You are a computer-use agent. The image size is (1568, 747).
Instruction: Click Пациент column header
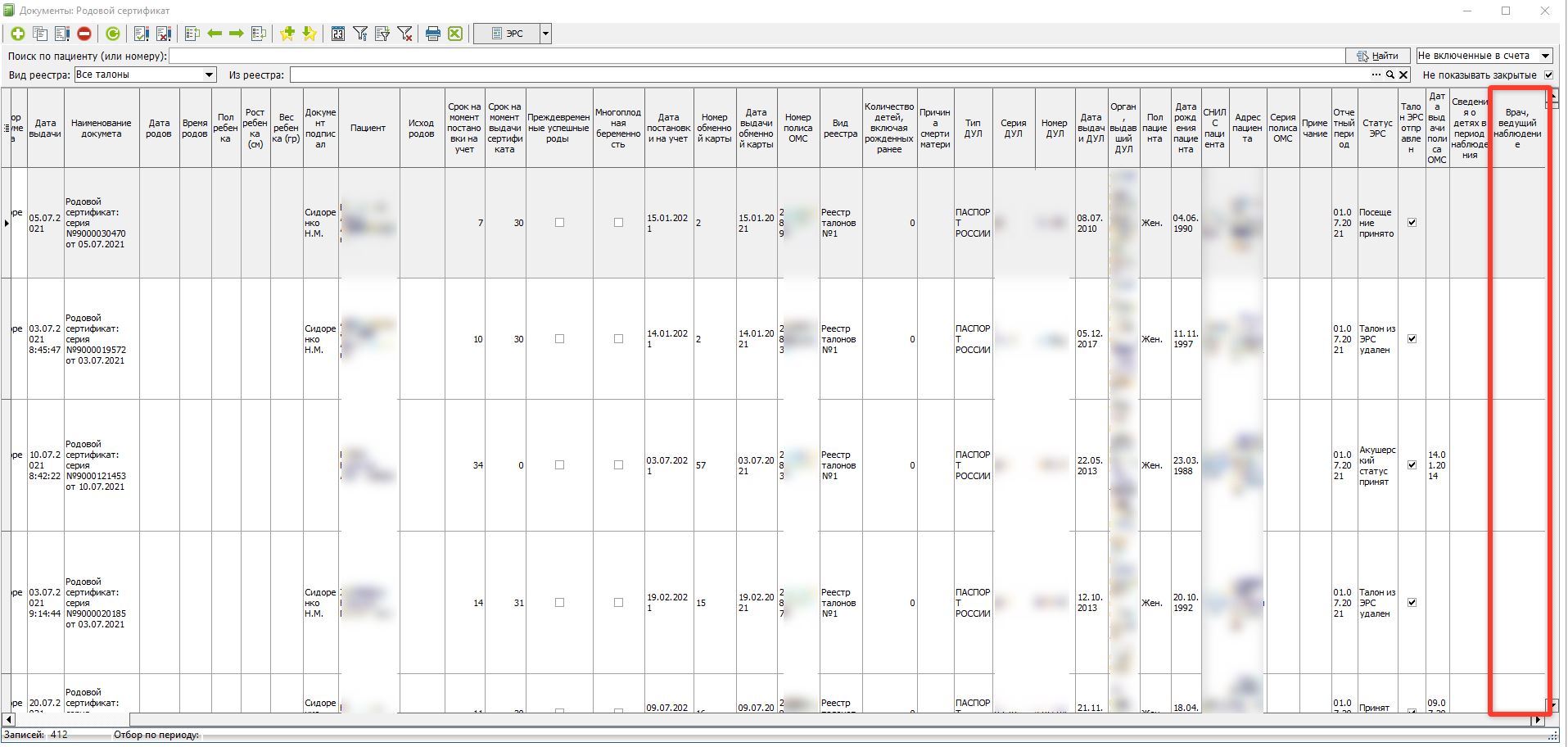coord(368,129)
